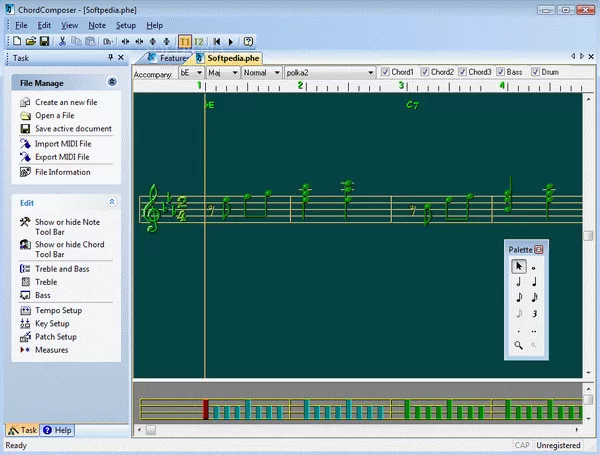Expand the polka2 style dropdown
The height and width of the screenshot is (455, 600).
(372, 72)
